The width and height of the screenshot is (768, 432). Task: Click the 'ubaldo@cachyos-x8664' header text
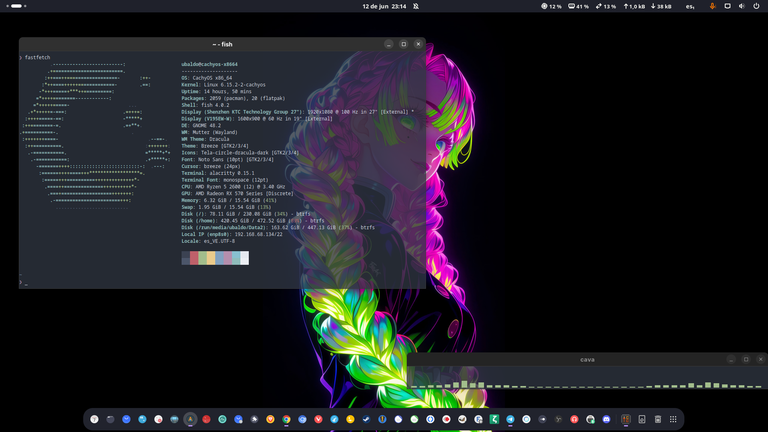pos(210,64)
